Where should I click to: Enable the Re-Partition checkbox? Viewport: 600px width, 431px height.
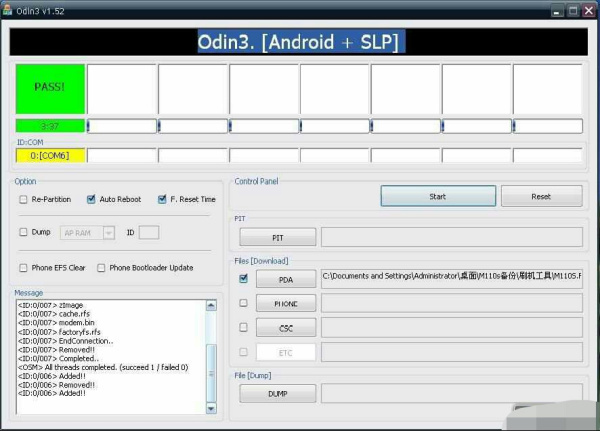(x=23, y=199)
